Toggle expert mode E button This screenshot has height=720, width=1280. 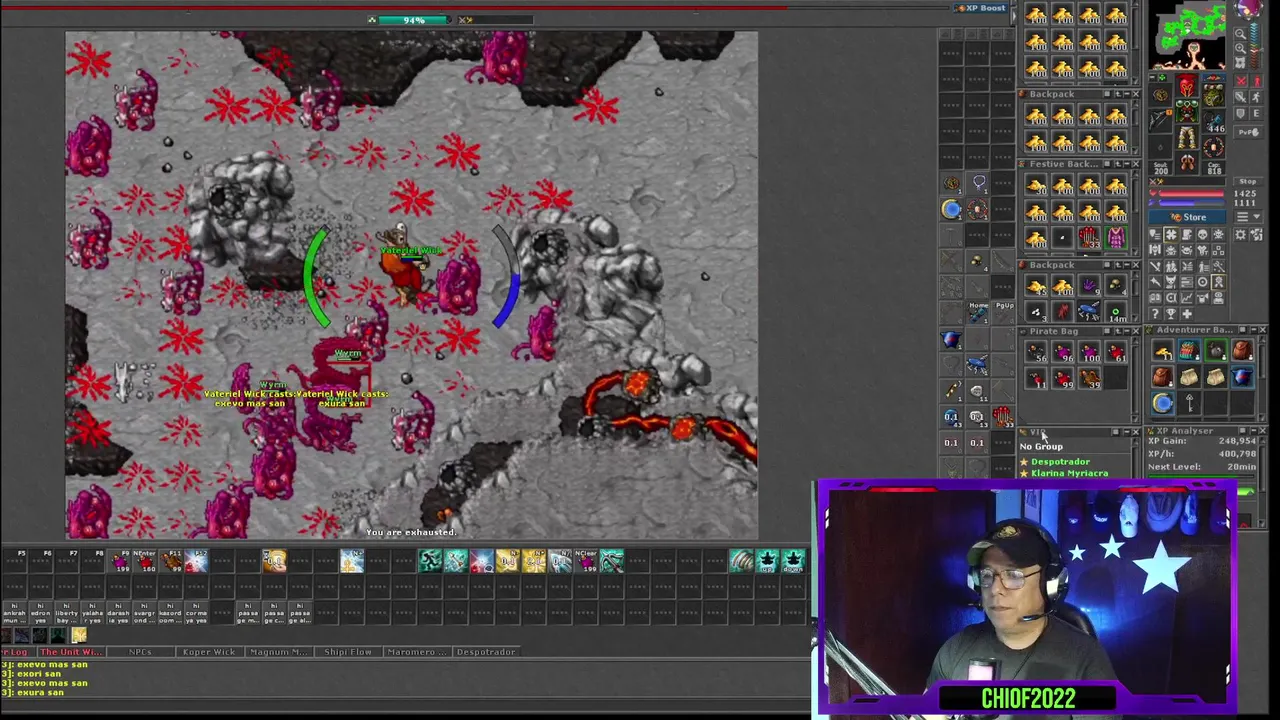[1257, 113]
